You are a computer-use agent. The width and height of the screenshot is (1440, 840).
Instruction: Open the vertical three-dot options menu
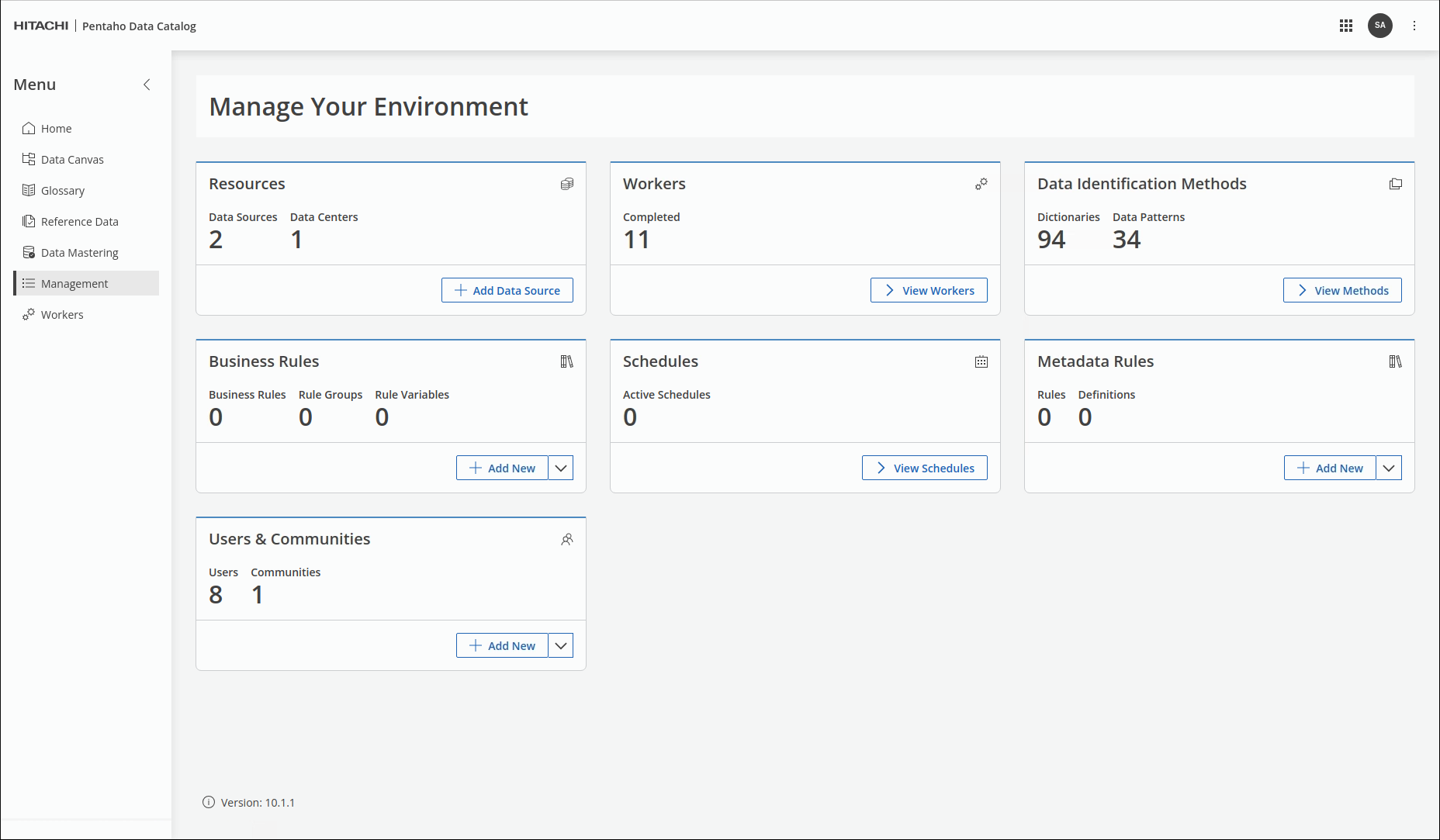(1414, 26)
